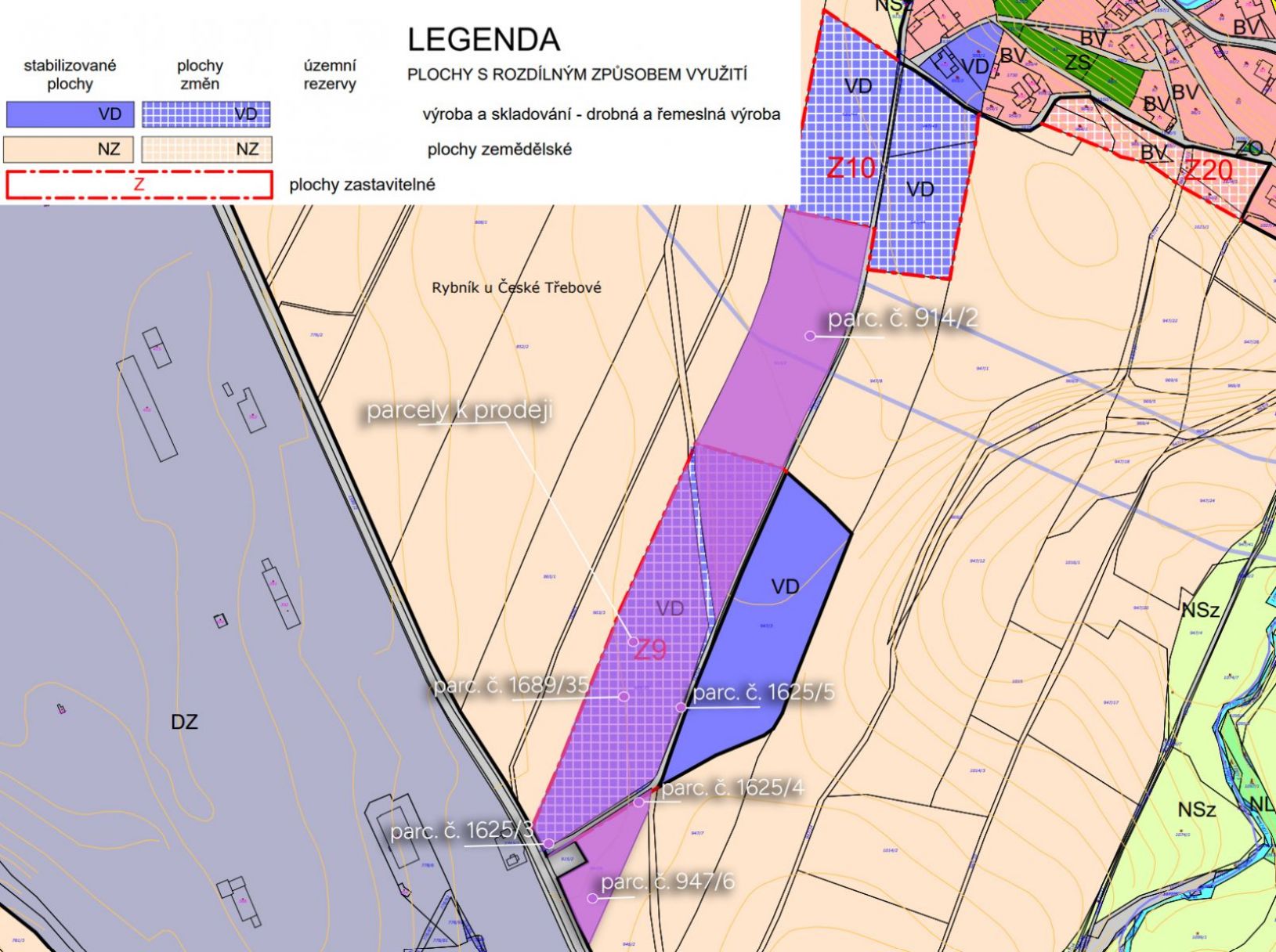Image resolution: width=1276 pixels, height=952 pixels.
Task: Click the hatched NZ legend swatch
Action: click(x=207, y=149)
